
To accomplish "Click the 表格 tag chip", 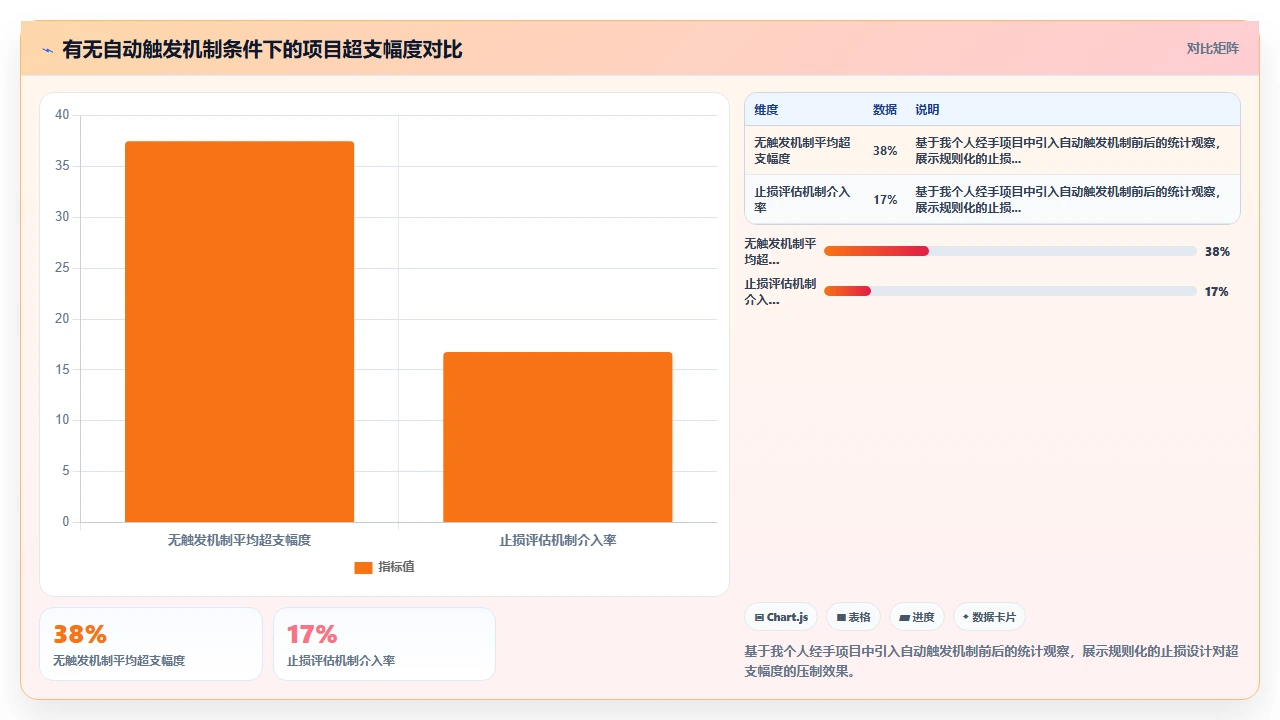I will 853,617.
